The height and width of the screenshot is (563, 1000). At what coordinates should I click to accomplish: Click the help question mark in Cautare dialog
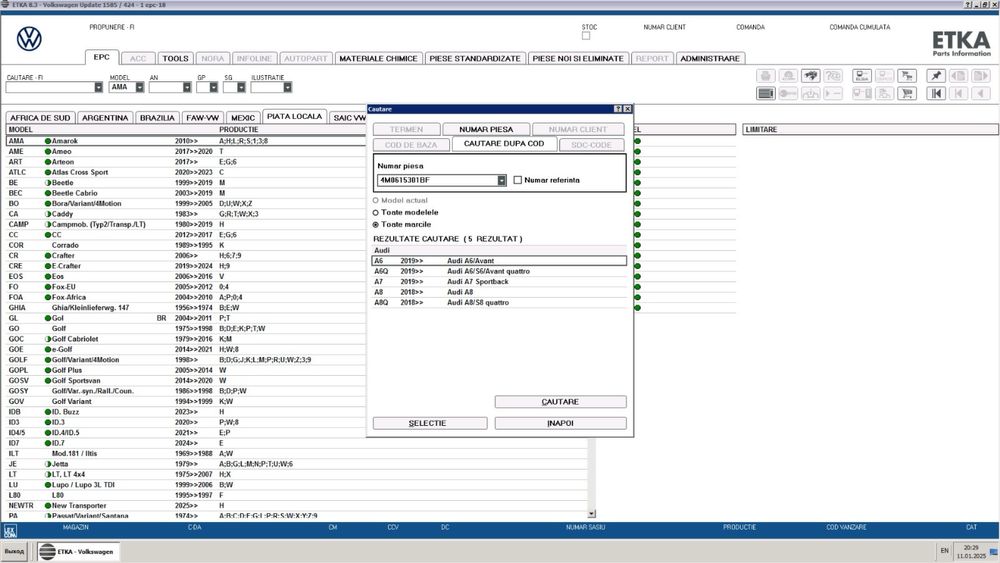tap(617, 109)
